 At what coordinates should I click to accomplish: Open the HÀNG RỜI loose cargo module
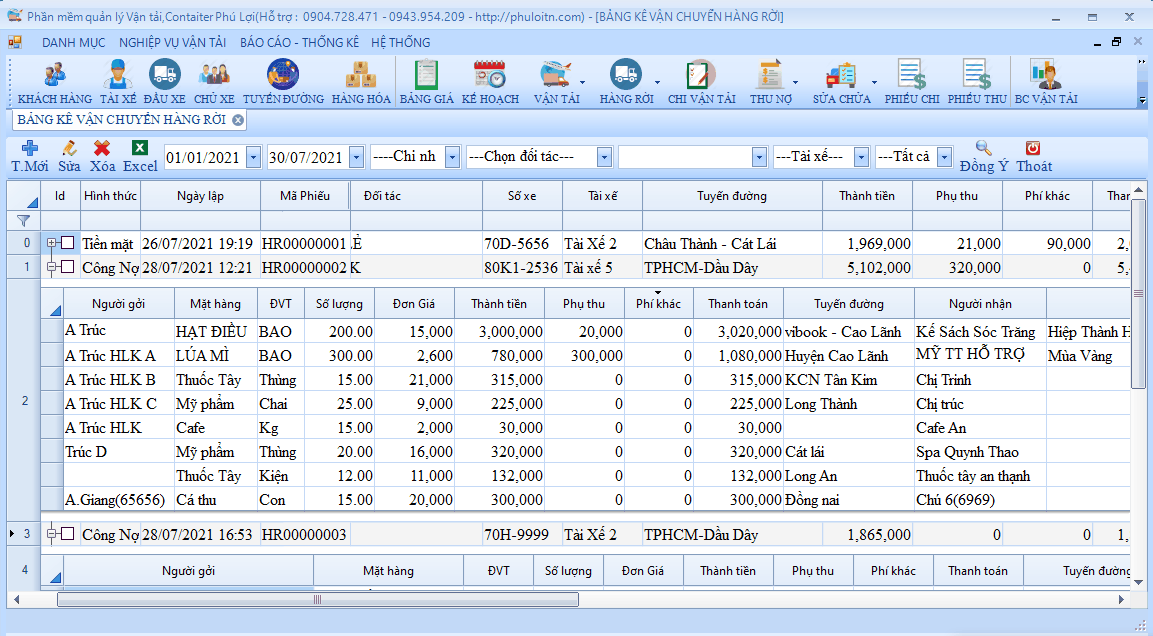(x=626, y=82)
